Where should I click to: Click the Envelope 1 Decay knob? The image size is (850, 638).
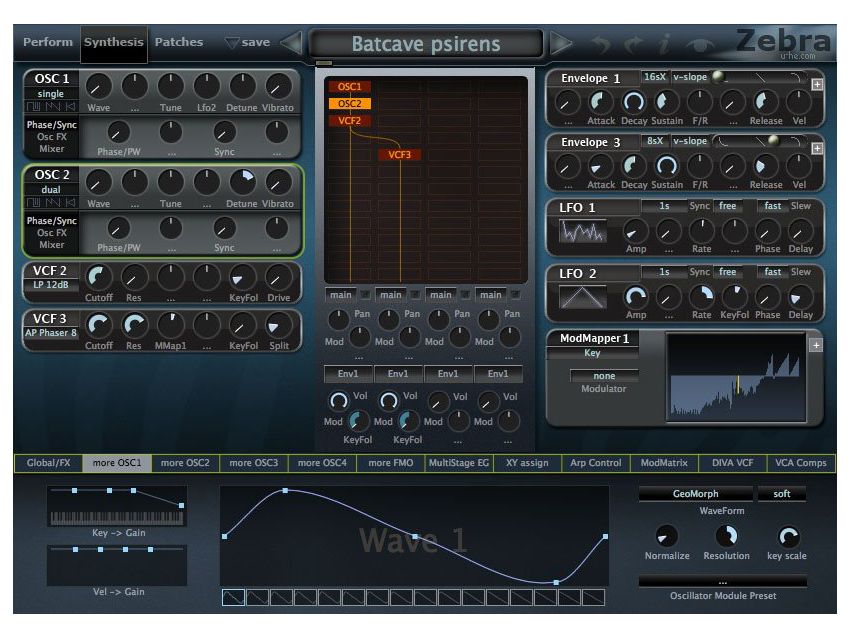(x=634, y=102)
